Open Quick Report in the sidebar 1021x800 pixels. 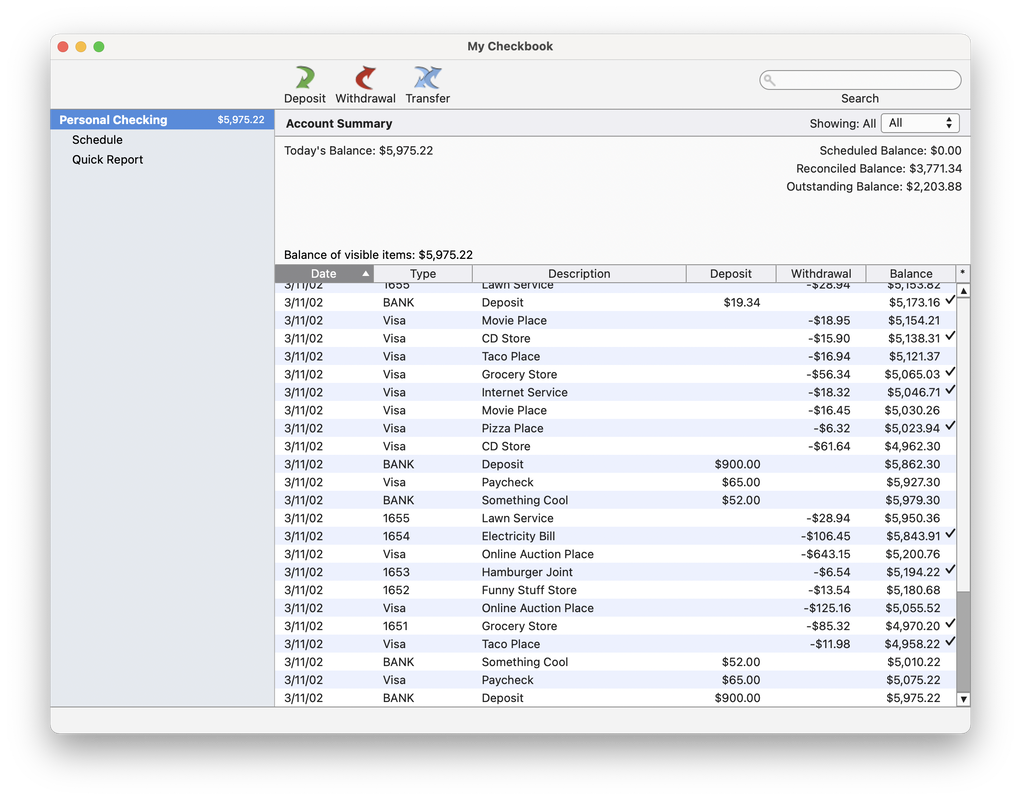pyautogui.click(x=107, y=159)
